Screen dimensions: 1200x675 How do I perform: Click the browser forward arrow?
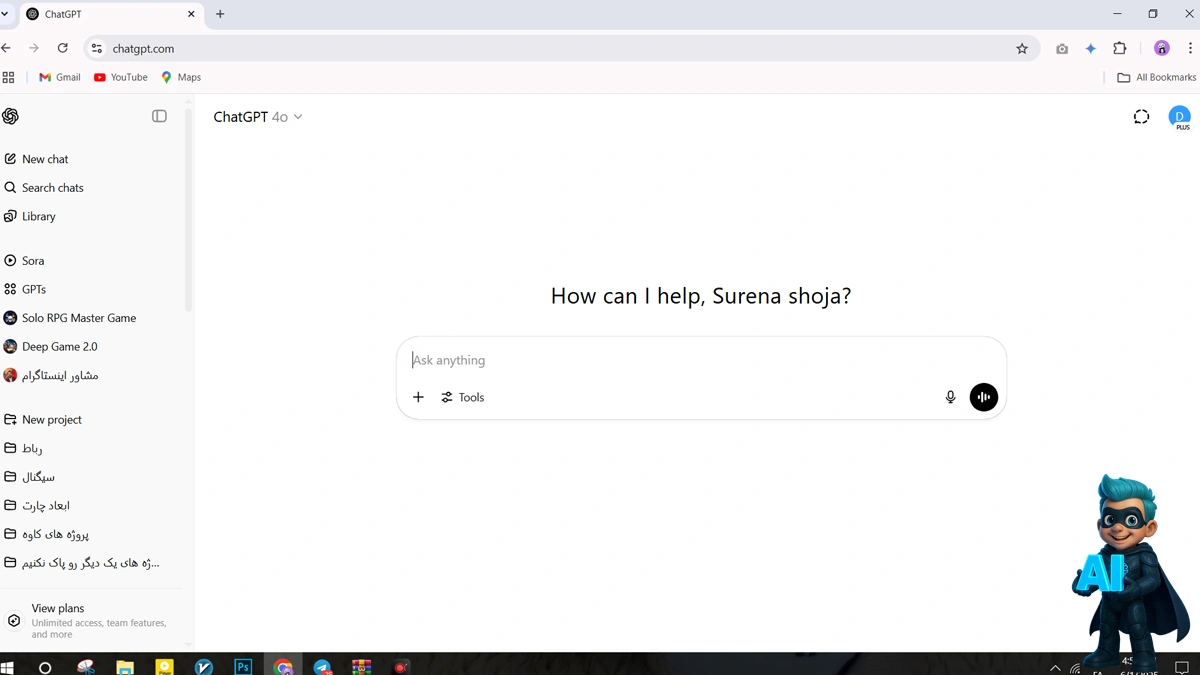click(34, 48)
